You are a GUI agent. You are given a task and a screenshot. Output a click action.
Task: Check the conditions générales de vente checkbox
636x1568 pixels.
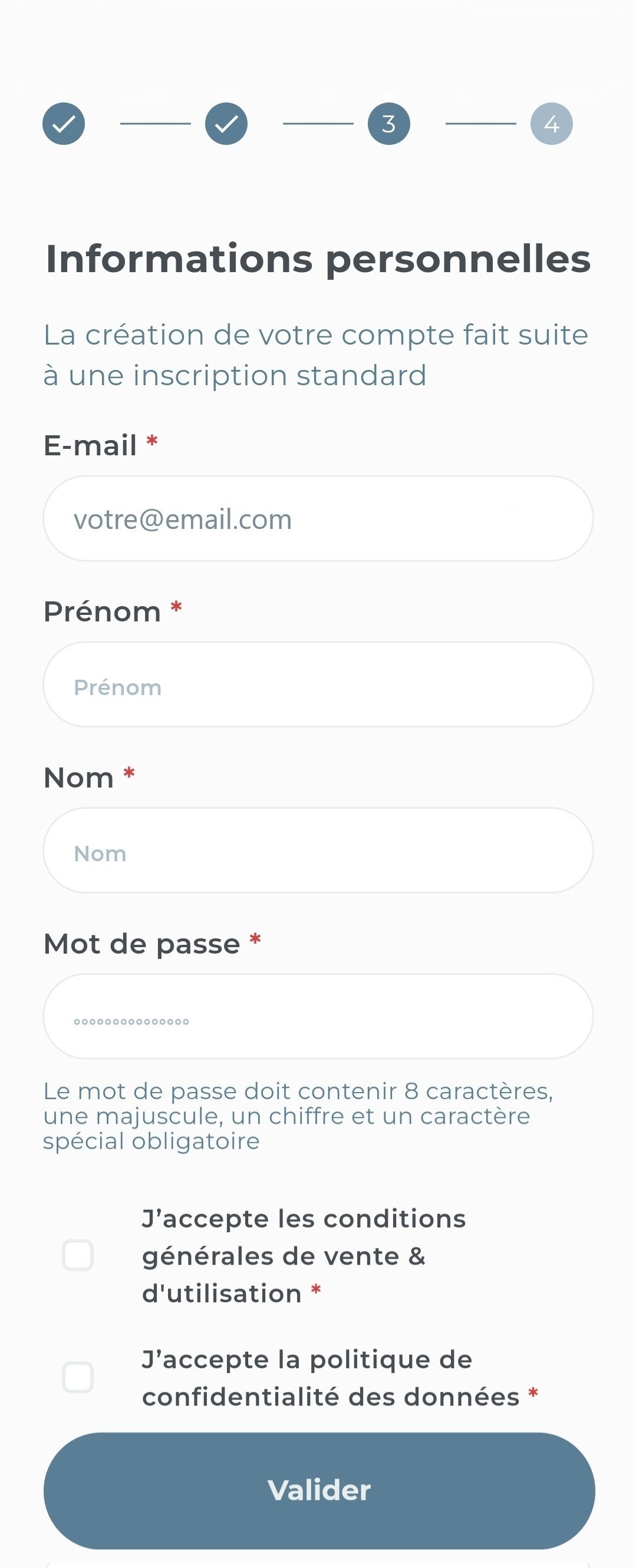click(78, 1255)
